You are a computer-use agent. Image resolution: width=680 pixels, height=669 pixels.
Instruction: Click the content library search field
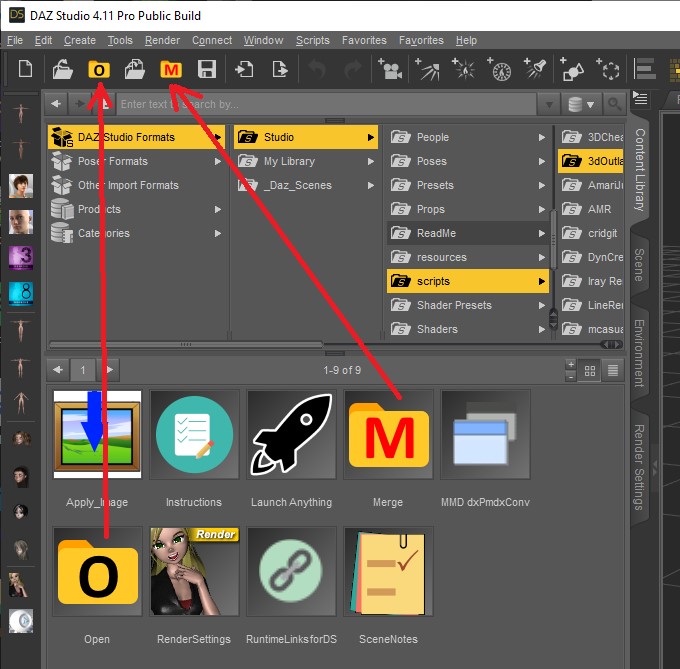(325, 104)
